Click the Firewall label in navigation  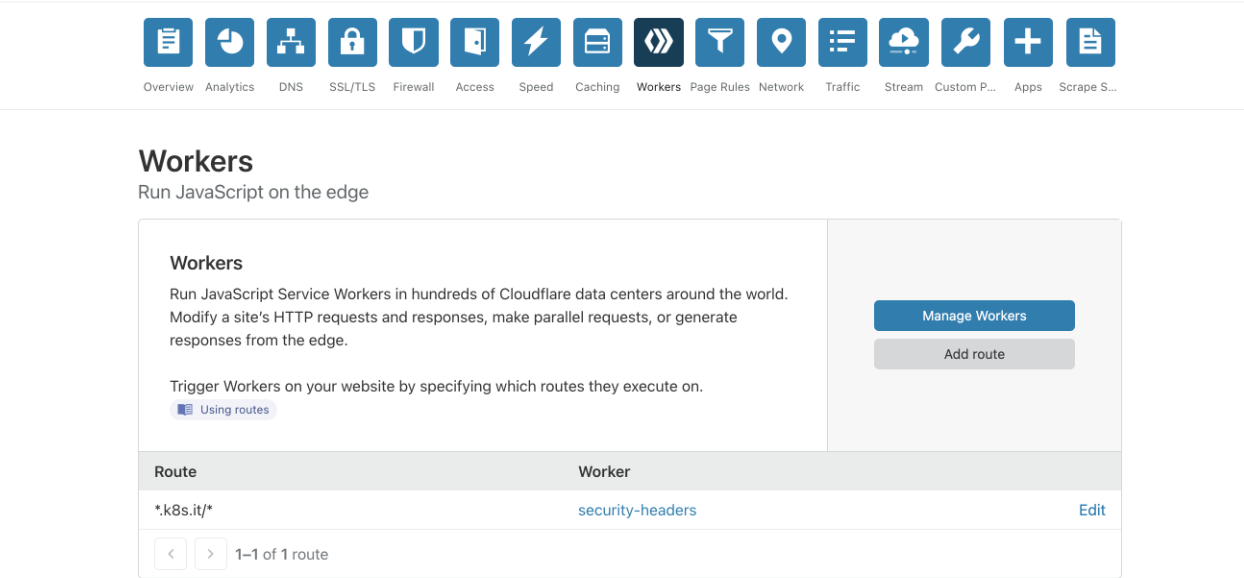tap(413, 87)
